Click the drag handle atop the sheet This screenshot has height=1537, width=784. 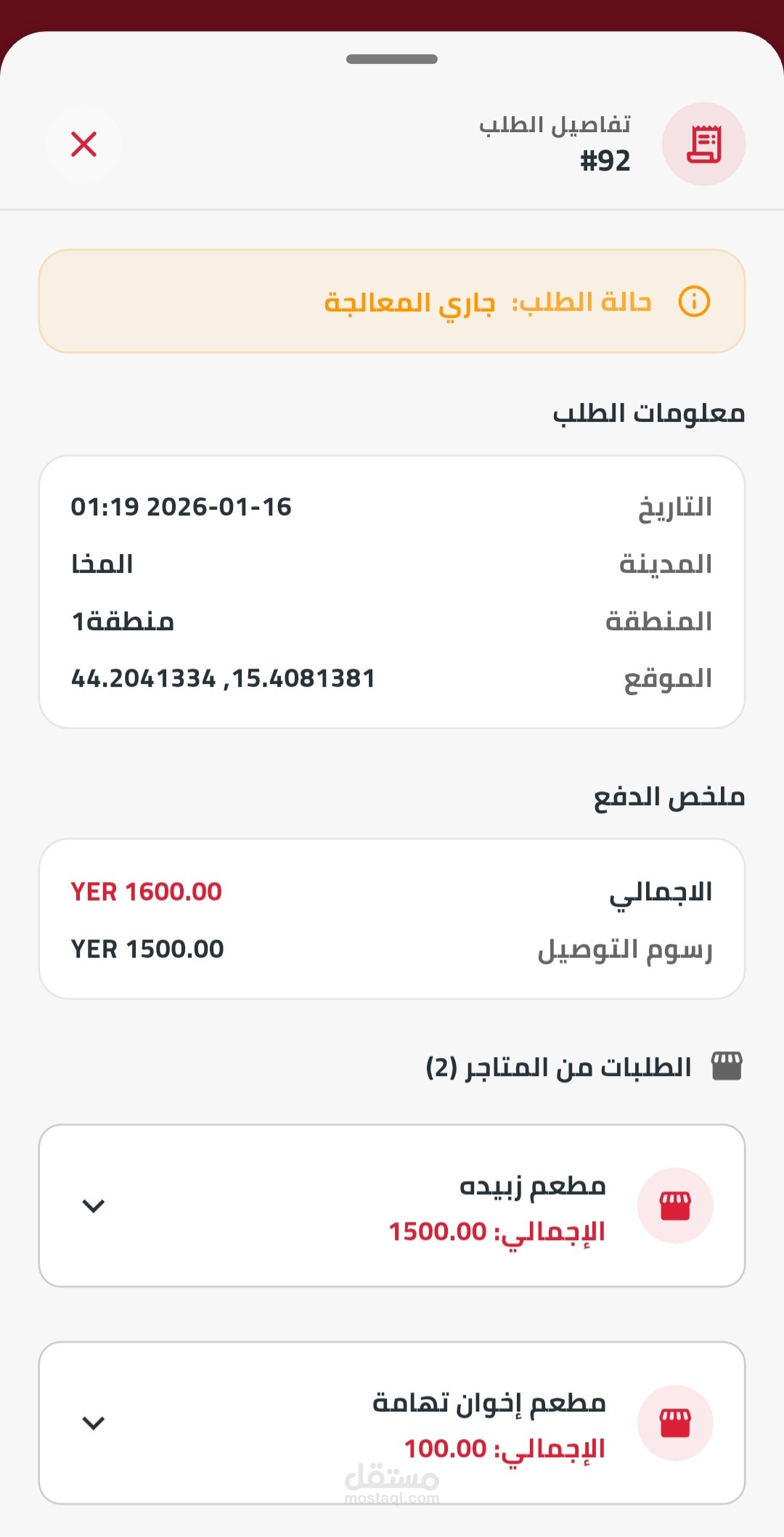click(x=392, y=59)
